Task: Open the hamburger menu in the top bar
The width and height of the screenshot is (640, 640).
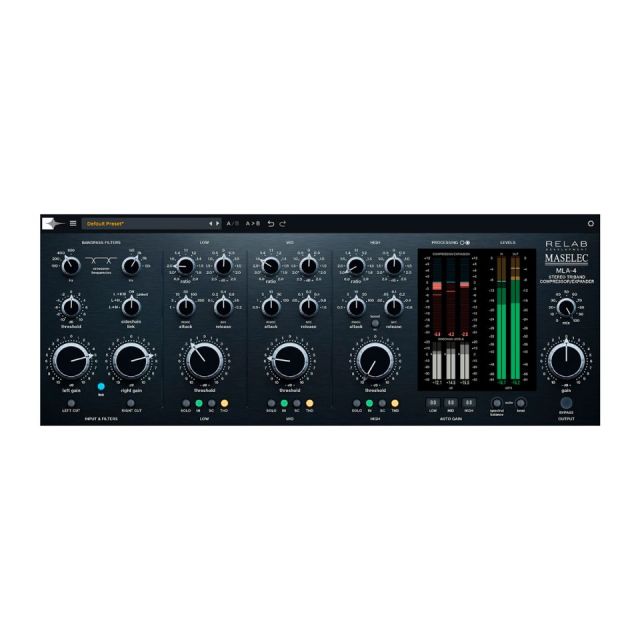Action: click(73, 223)
